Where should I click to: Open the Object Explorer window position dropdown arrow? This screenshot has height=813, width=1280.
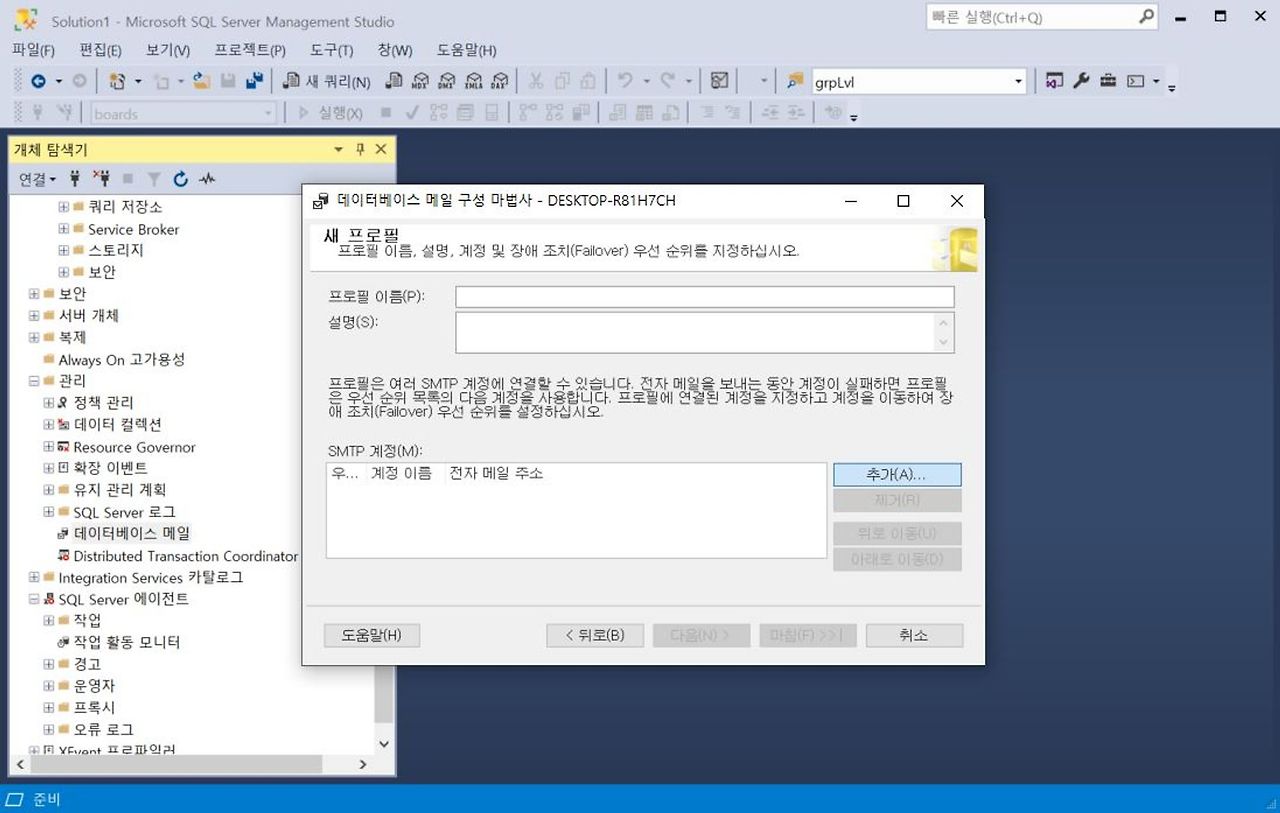pyautogui.click(x=338, y=149)
